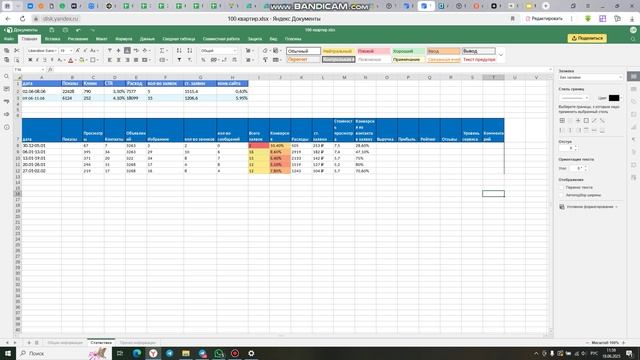Toggle the Автоподбор ширины checkbox
The width and height of the screenshot is (640, 360).
(x=562, y=195)
